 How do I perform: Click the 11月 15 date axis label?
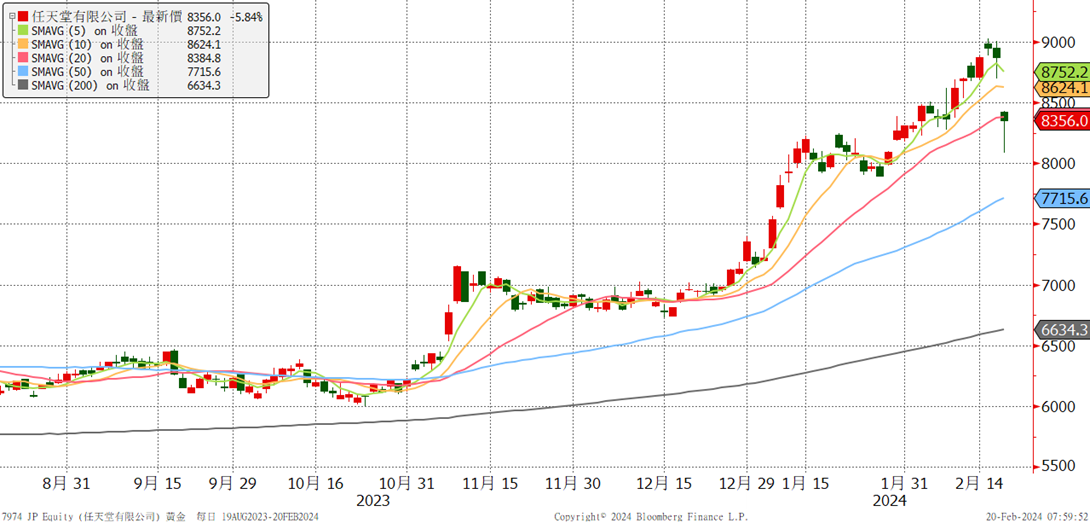pyautogui.click(x=488, y=482)
